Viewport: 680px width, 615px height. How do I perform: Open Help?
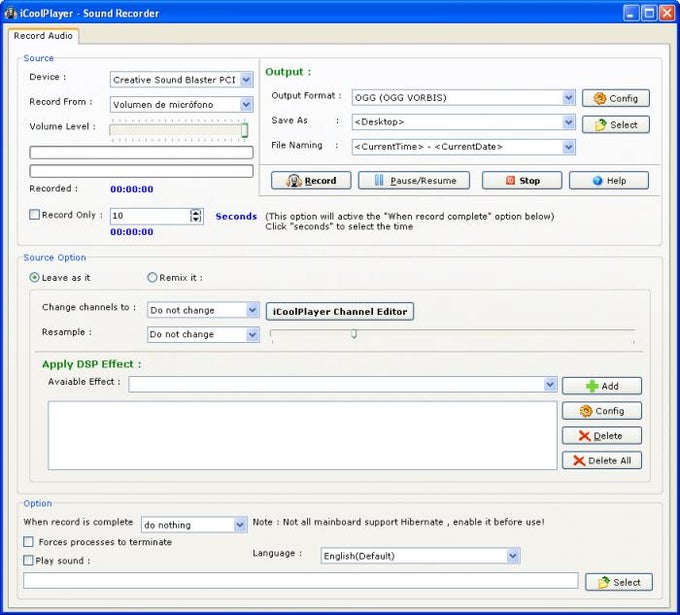(608, 180)
